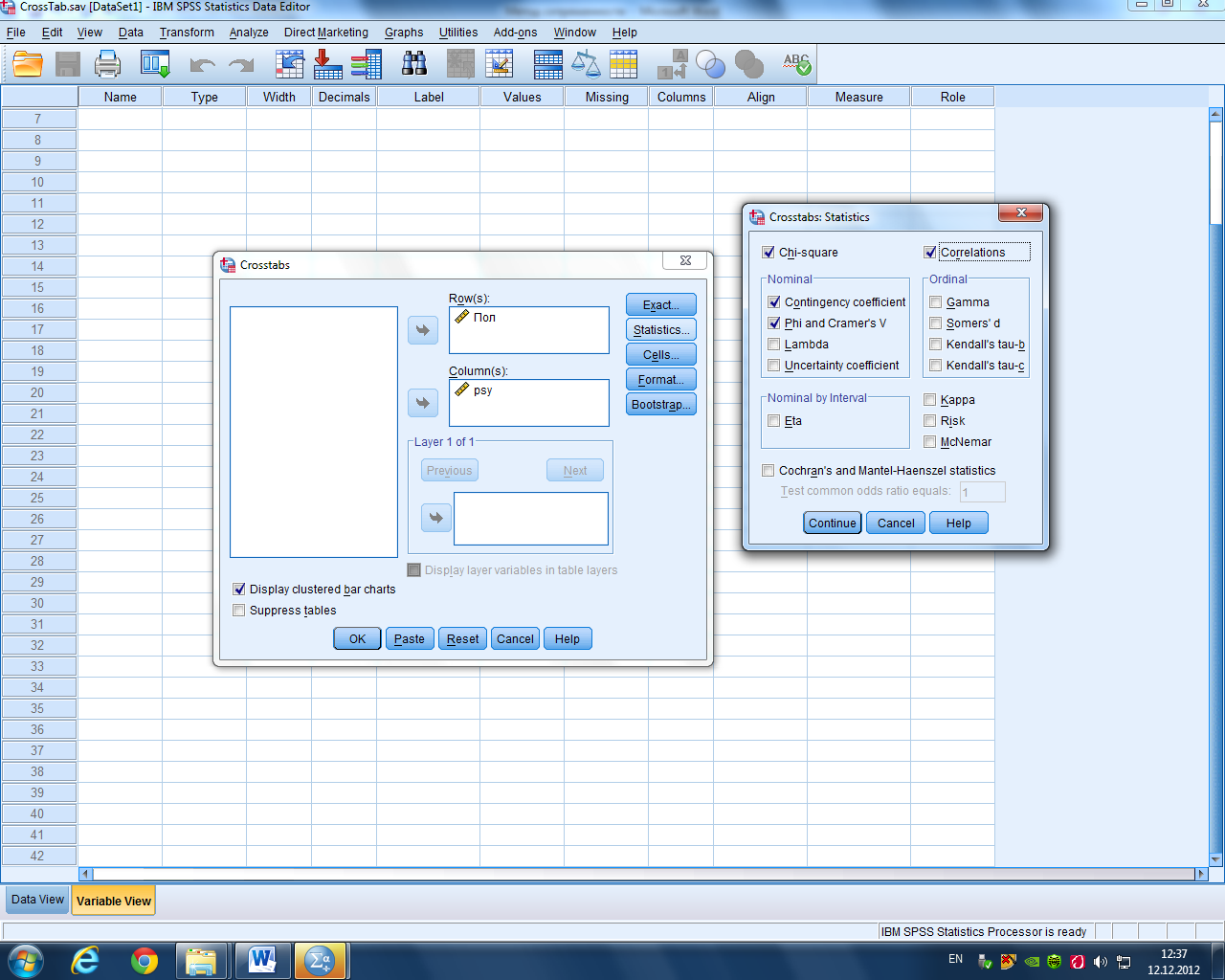This screenshot has width=1225, height=980.
Task: Click OK in the Crosstabs dialog
Action: (357, 639)
